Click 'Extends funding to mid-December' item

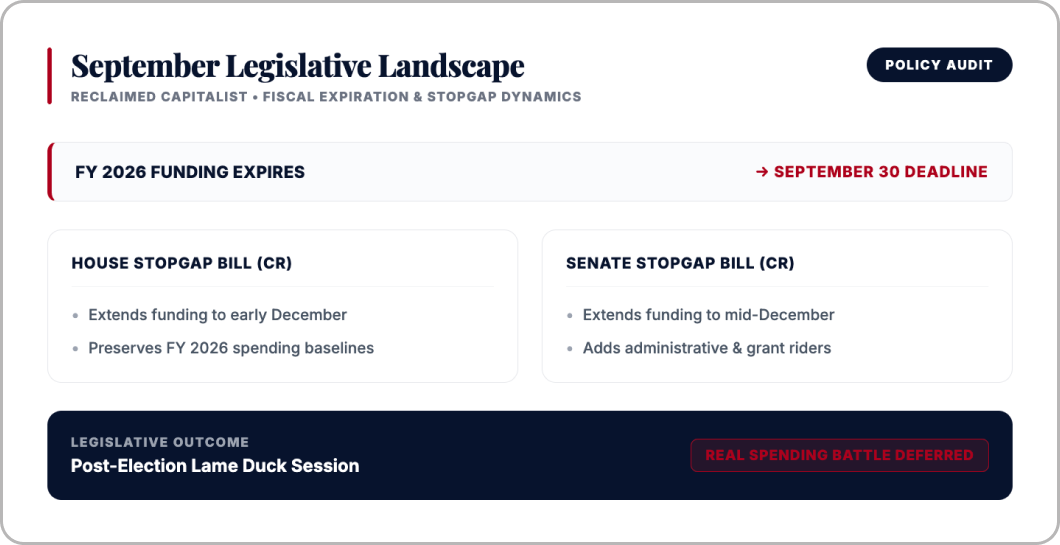pos(708,315)
